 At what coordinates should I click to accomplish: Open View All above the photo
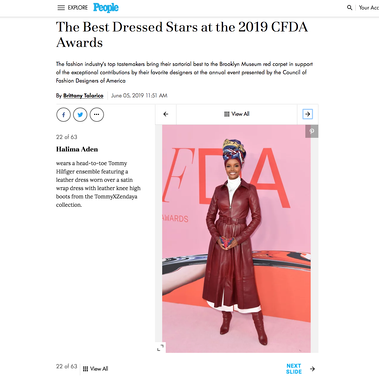[x=237, y=114]
